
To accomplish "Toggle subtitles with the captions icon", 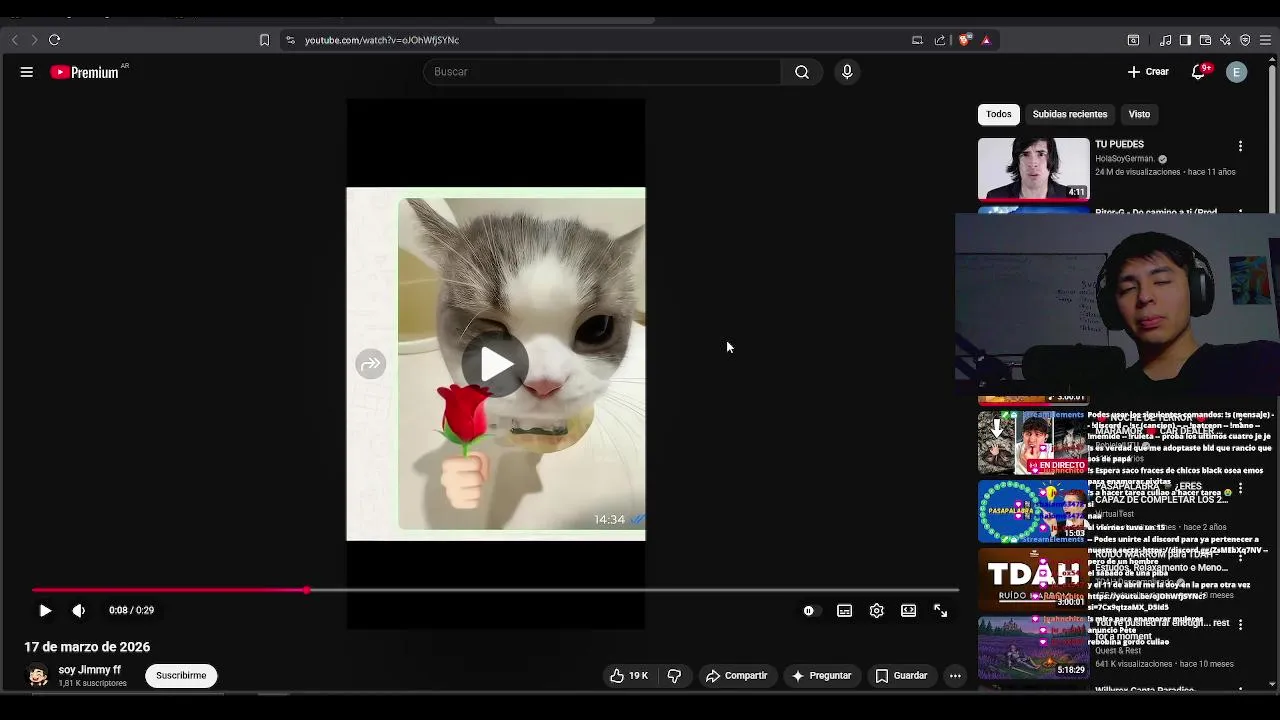I will tap(845, 611).
